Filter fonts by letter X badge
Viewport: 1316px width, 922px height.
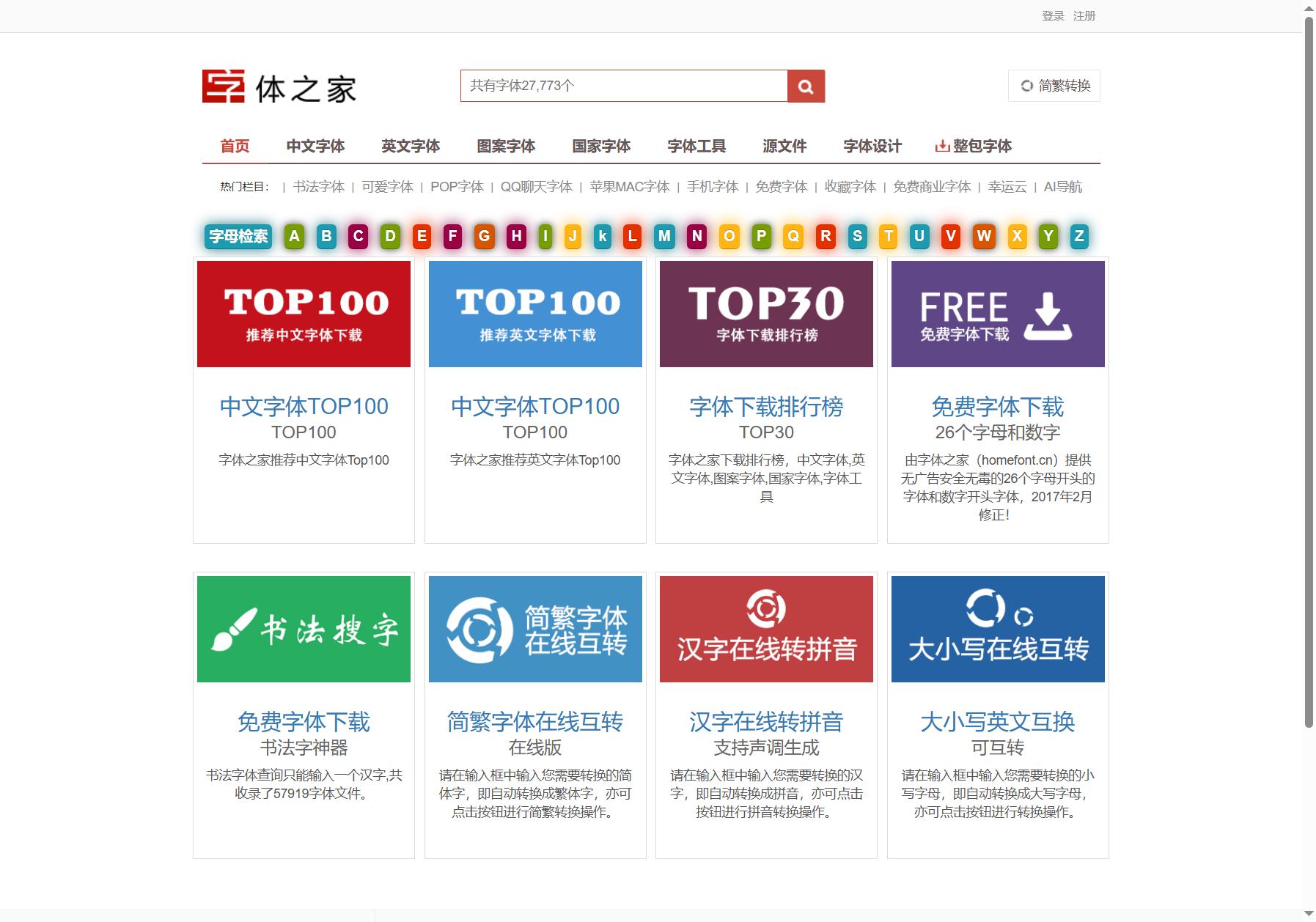(1017, 236)
